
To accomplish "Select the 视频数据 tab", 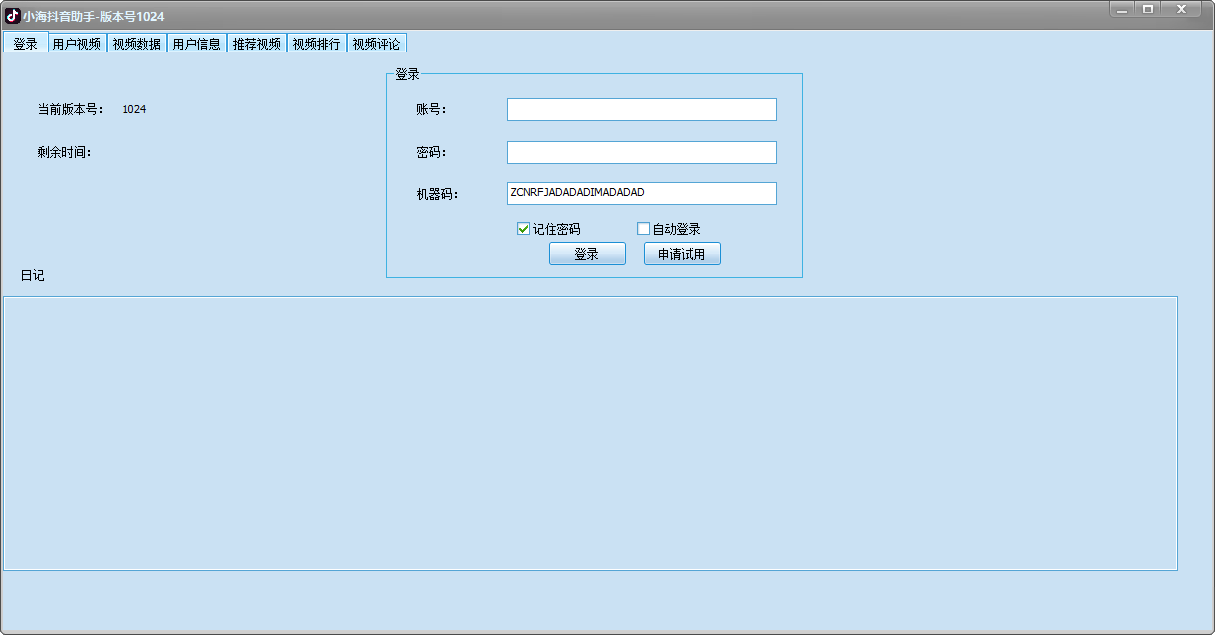I will (137, 44).
